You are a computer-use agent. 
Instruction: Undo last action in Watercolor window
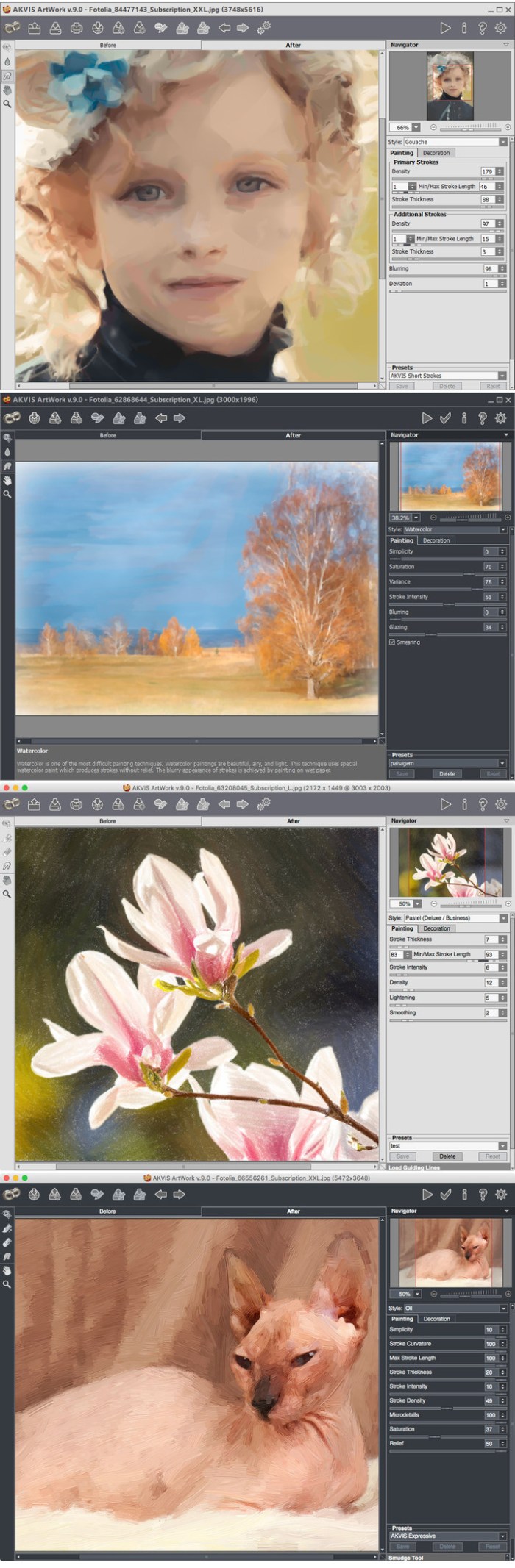(x=161, y=418)
